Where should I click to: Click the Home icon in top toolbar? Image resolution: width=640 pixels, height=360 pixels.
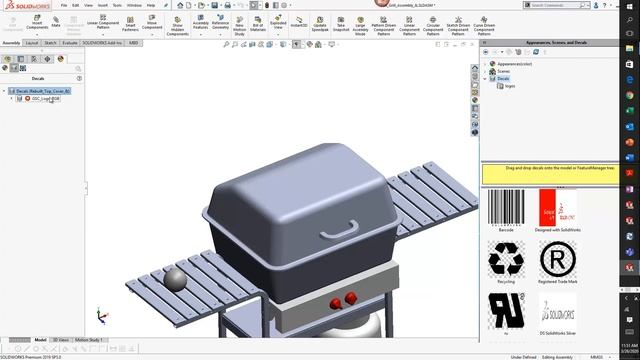pos(180,5)
